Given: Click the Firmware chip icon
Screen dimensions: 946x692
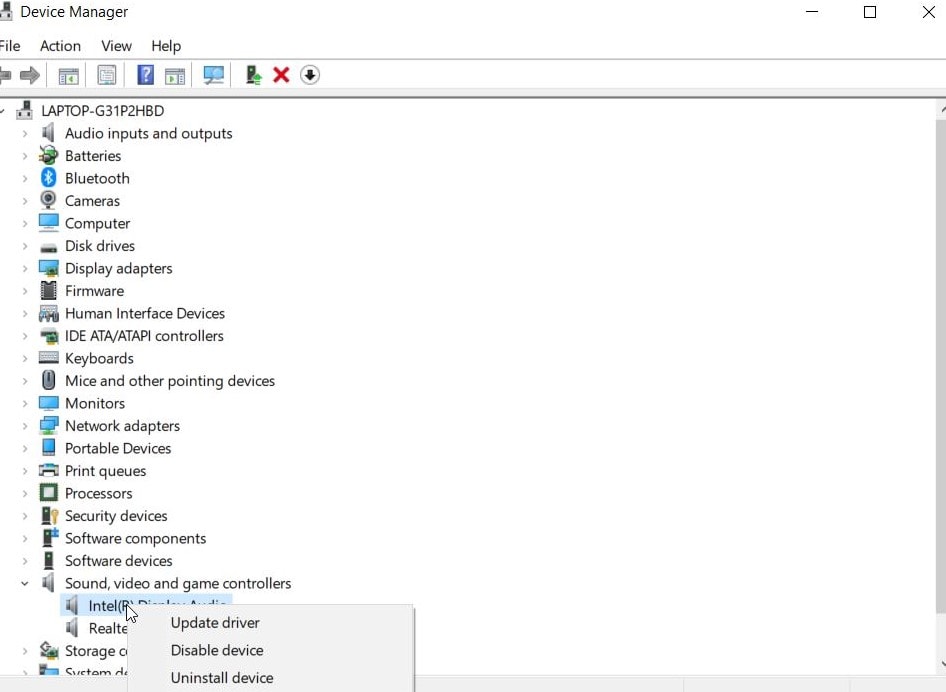Looking at the screenshot, I should click(48, 290).
